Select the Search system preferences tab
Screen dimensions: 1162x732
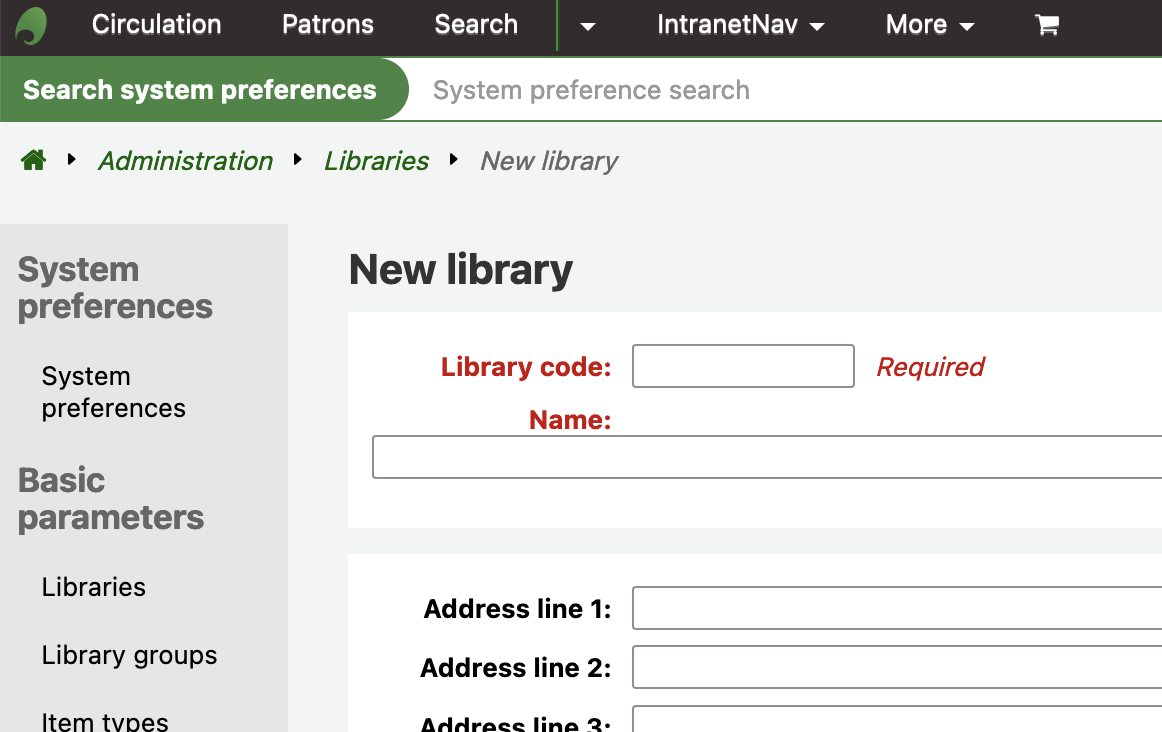click(200, 90)
